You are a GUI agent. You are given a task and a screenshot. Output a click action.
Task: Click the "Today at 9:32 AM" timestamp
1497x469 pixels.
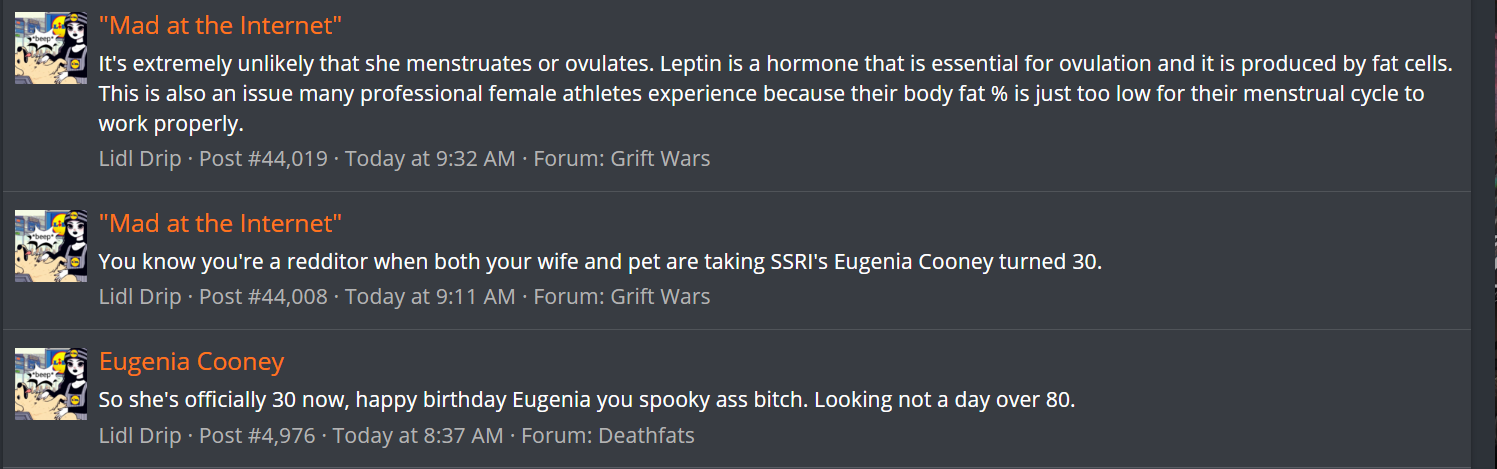430,158
